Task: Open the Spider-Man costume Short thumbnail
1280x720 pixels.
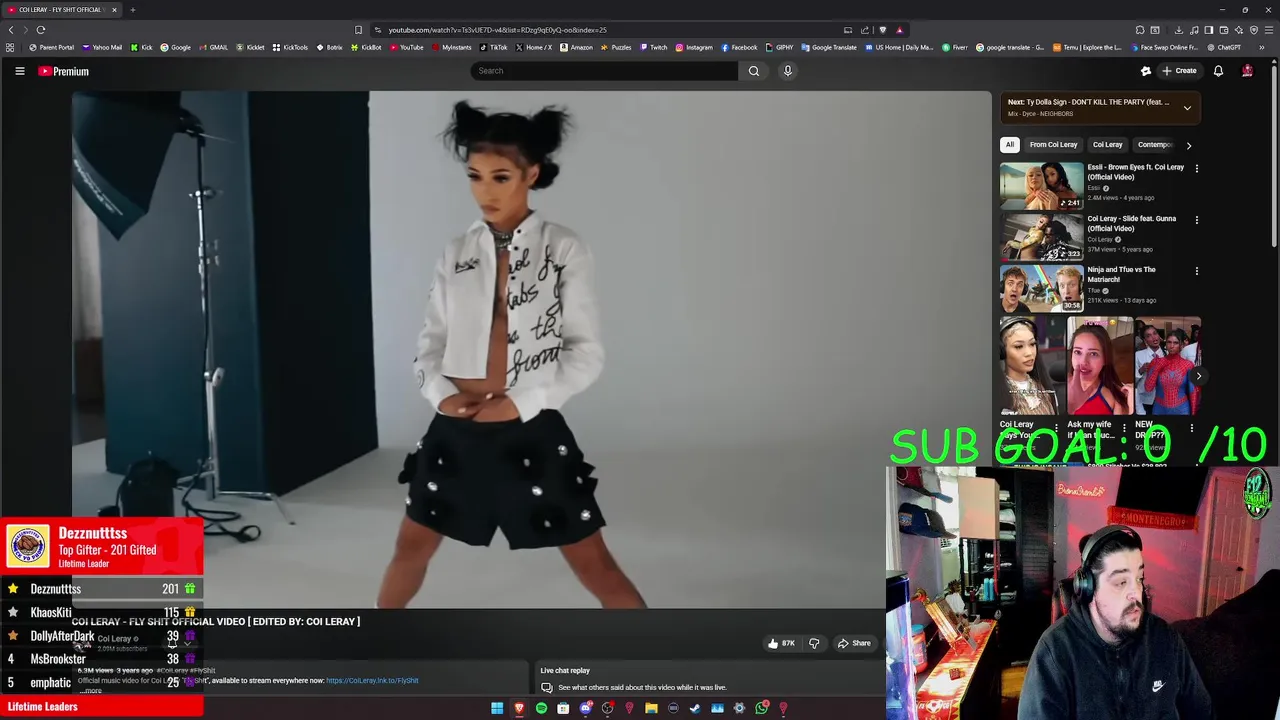Action: (x=1168, y=365)
